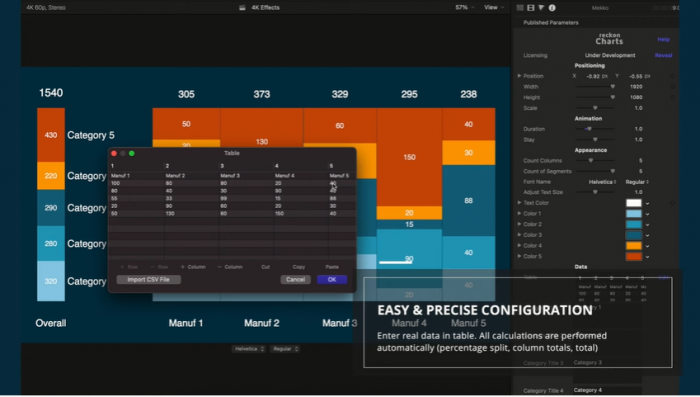Click the orange Color 4 swatch

pos(633,246)
